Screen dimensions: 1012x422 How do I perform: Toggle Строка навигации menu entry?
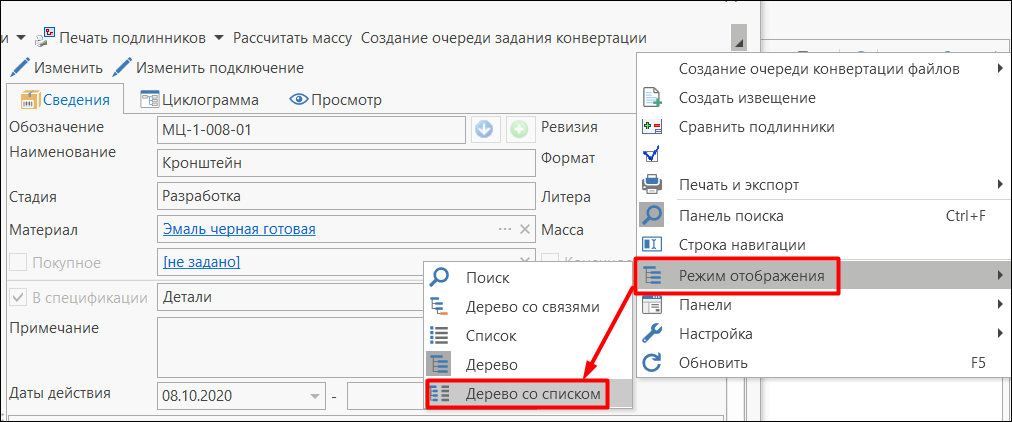(824, 245)
